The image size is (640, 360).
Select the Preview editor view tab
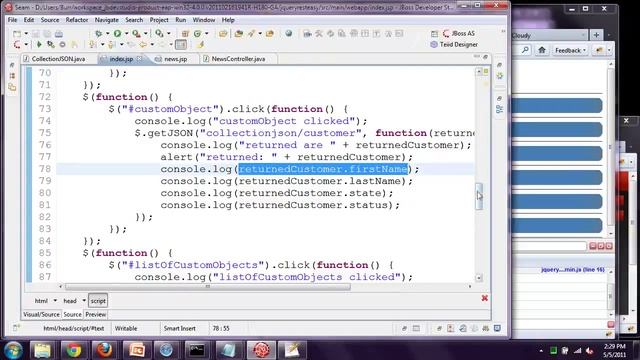coord(96,314)
